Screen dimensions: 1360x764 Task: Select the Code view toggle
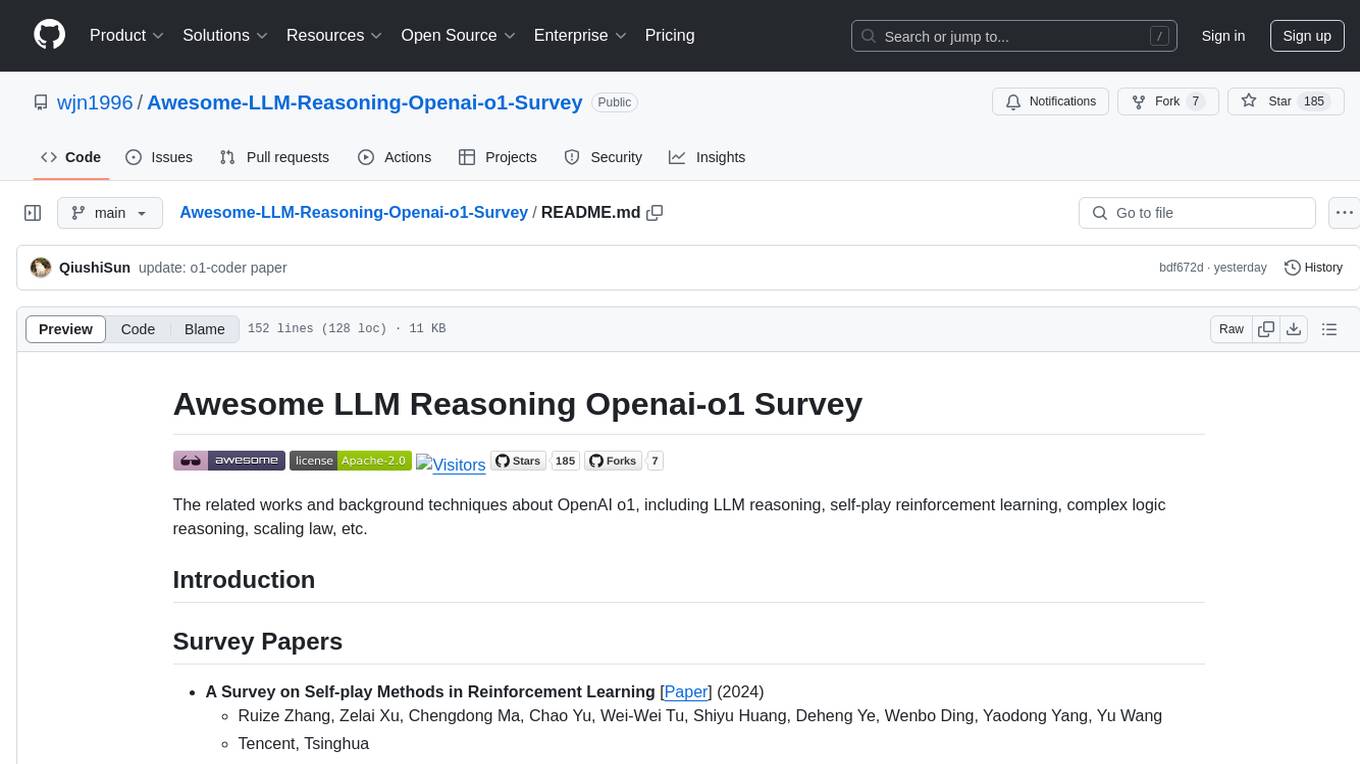click(x=138, y=329)
